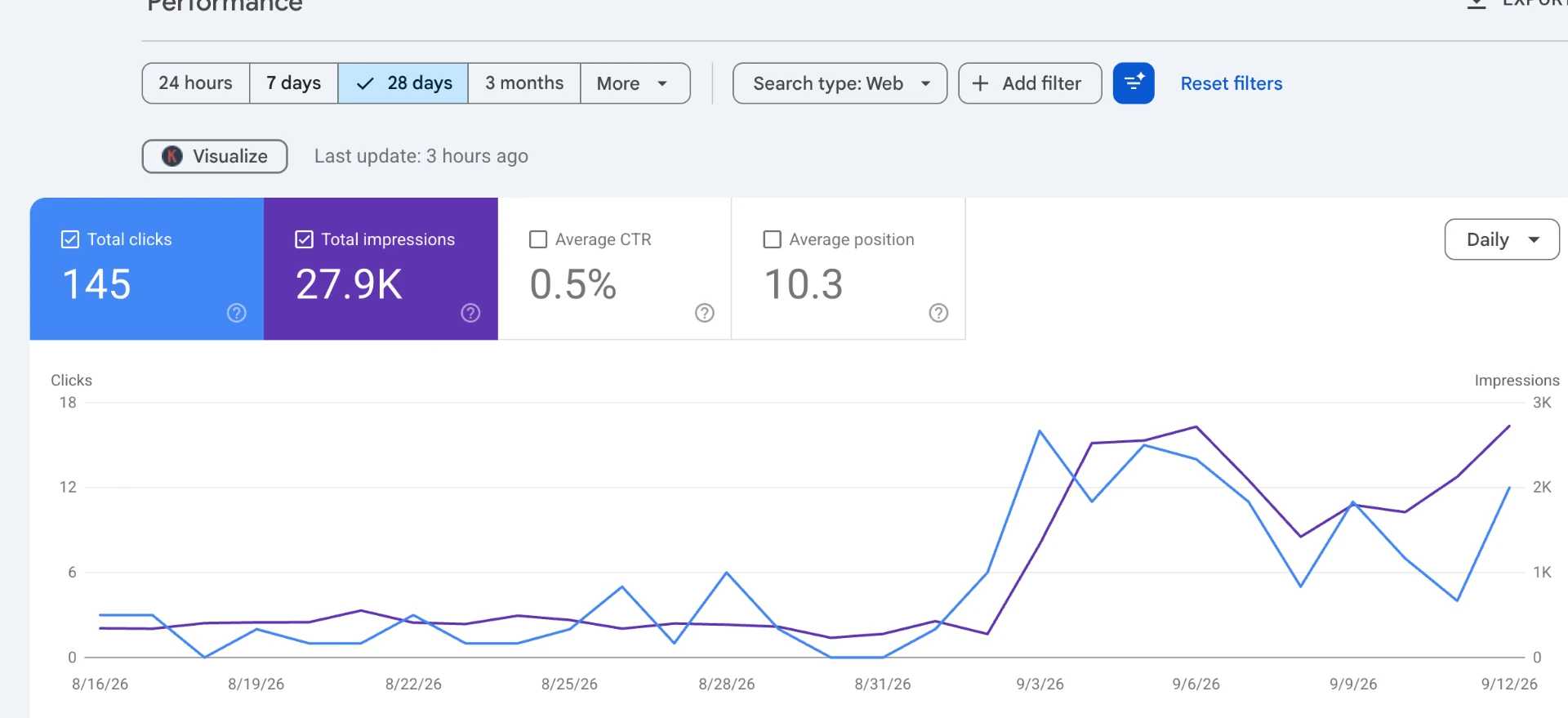
Task: Click the 8/31/26 date label on chart
Action: point(882,684)
